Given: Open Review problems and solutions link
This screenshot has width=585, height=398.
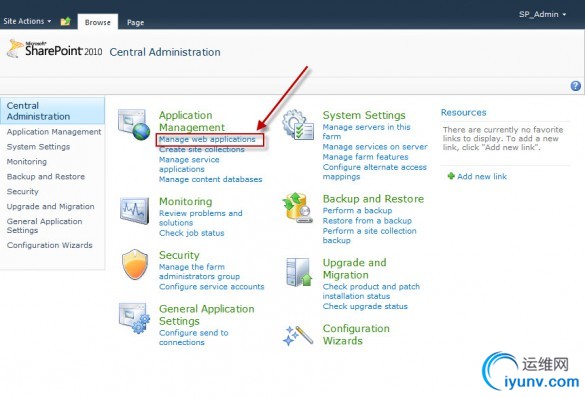Looking at the screenshot, I should click(x=201, y=218).
